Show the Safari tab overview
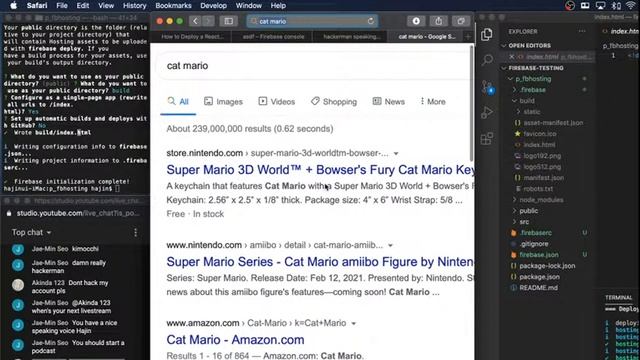The height and width of the screenshot is (360, 640). [461, 21]
